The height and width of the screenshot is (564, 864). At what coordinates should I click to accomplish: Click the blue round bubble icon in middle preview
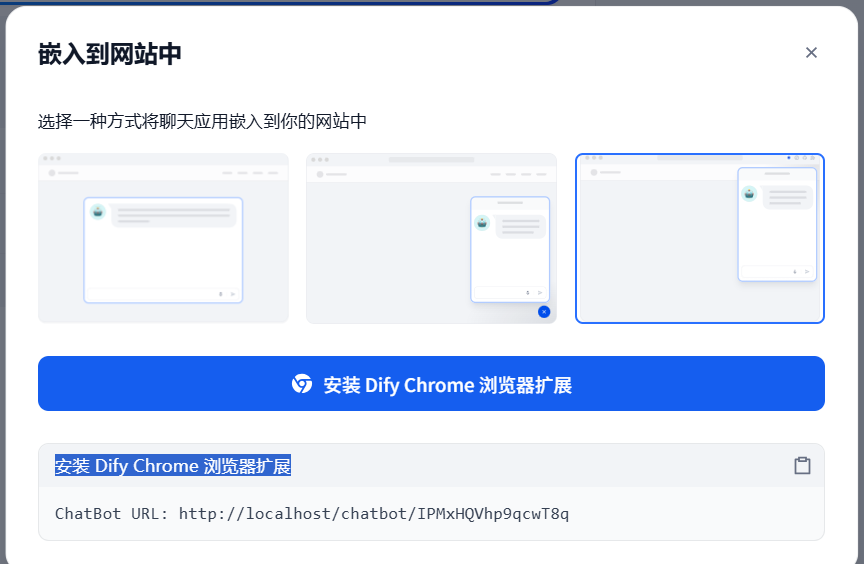(x=544, y=312)
